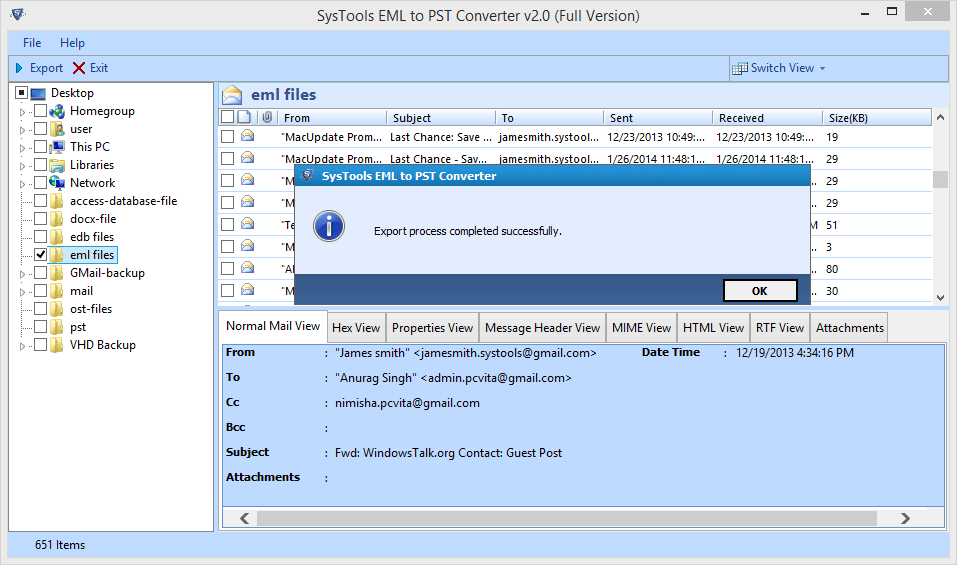Sort by the Size(KB) column header
Image resolution: width=957 pixels, height=565 pixels.
[x=876, y=118]
